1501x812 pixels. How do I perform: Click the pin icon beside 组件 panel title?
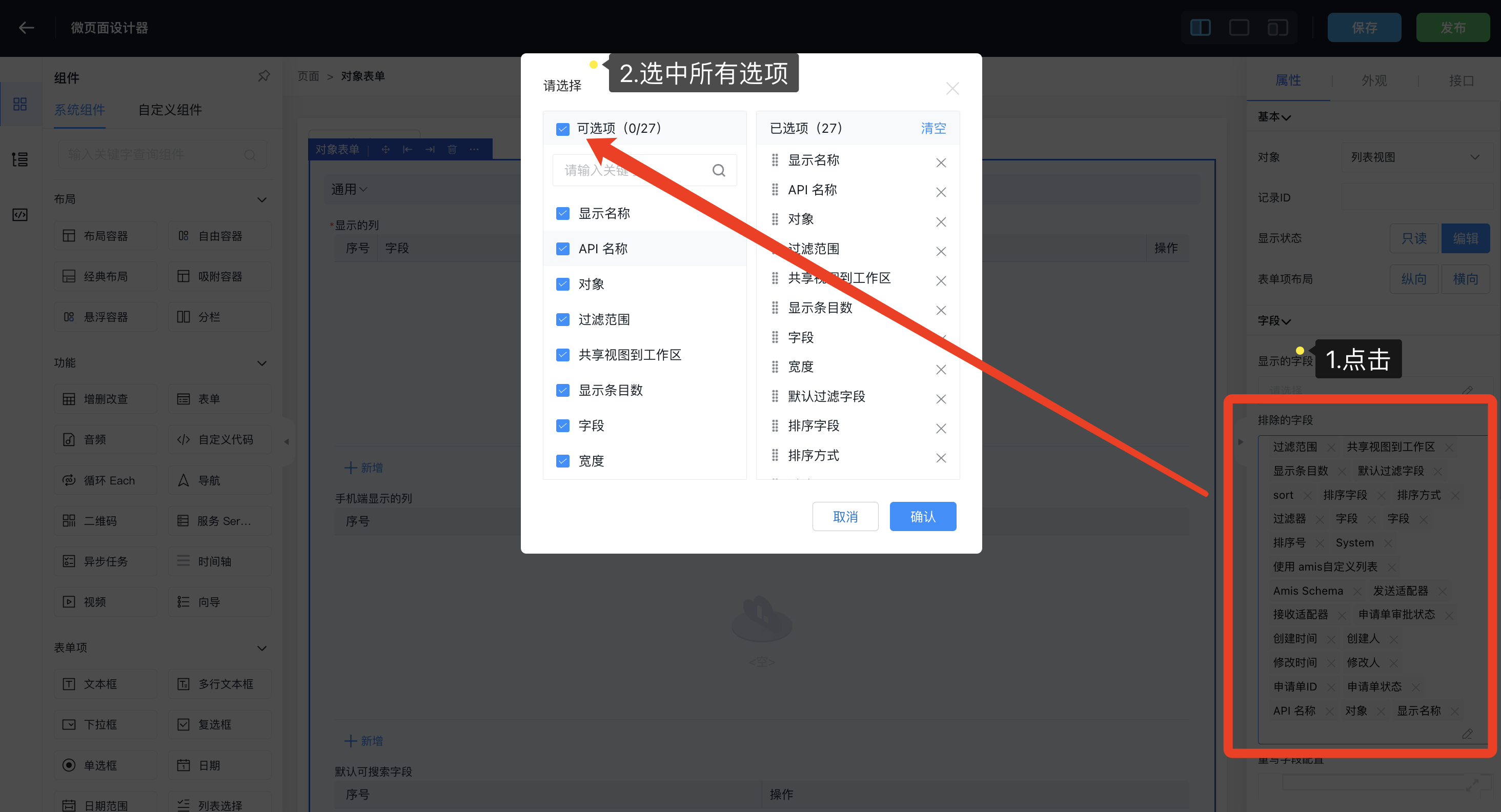click(263, 76)
